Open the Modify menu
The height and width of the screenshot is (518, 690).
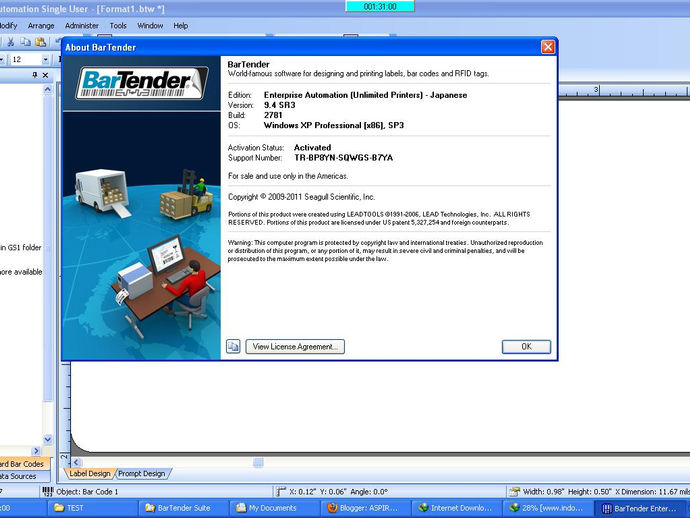pyautogui.click(x=8, y=26)
